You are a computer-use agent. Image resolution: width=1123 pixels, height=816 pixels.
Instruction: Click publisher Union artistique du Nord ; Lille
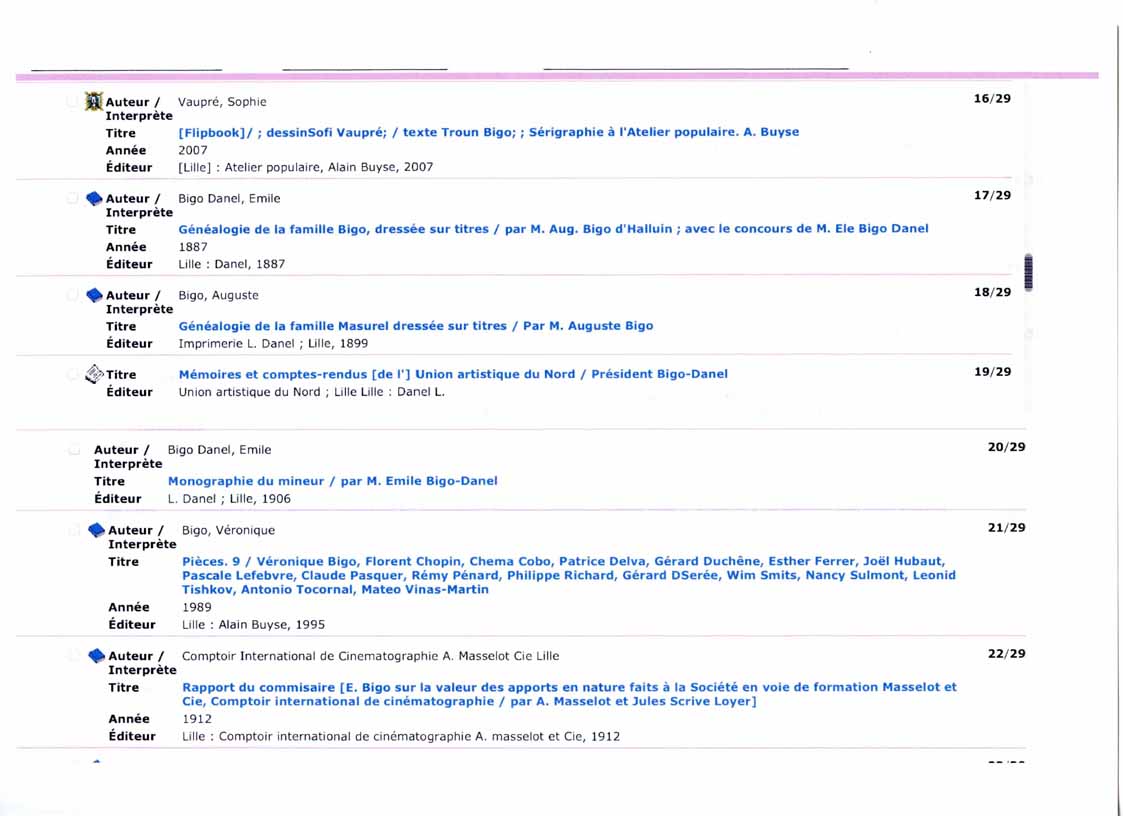pyautogui.click(x=312, y=392)
